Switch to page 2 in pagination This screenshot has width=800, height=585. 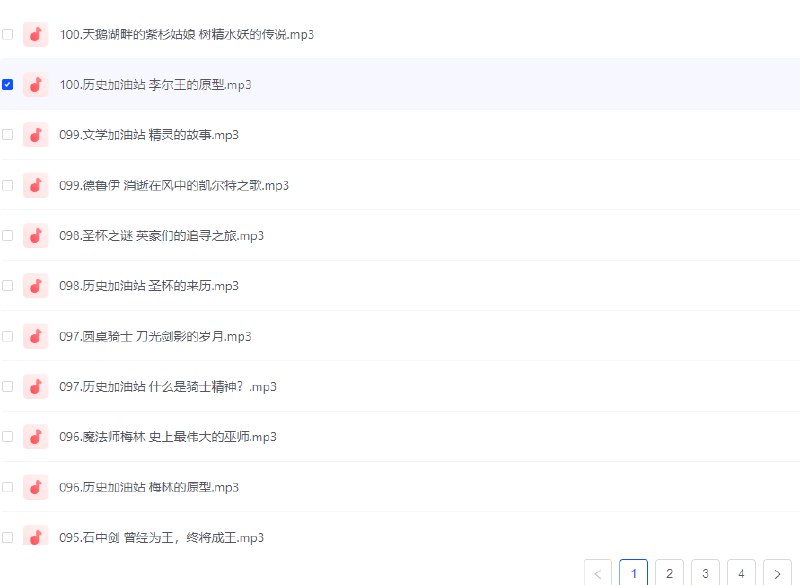[x=669, y=573]
